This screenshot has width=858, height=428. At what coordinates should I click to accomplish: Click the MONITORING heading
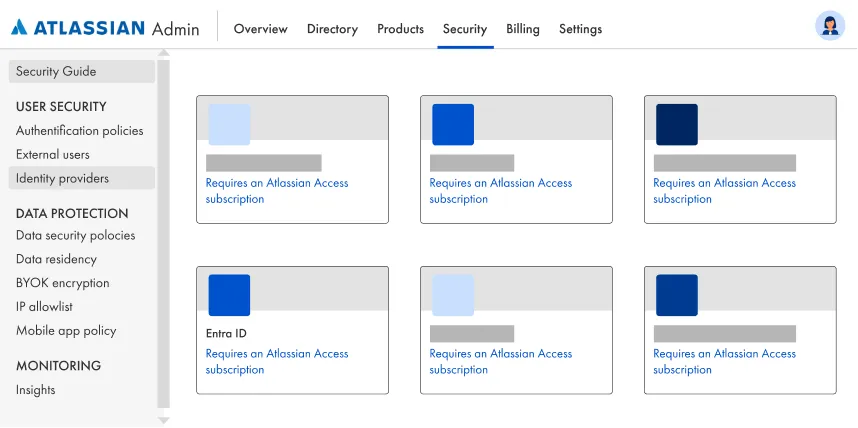59,366
